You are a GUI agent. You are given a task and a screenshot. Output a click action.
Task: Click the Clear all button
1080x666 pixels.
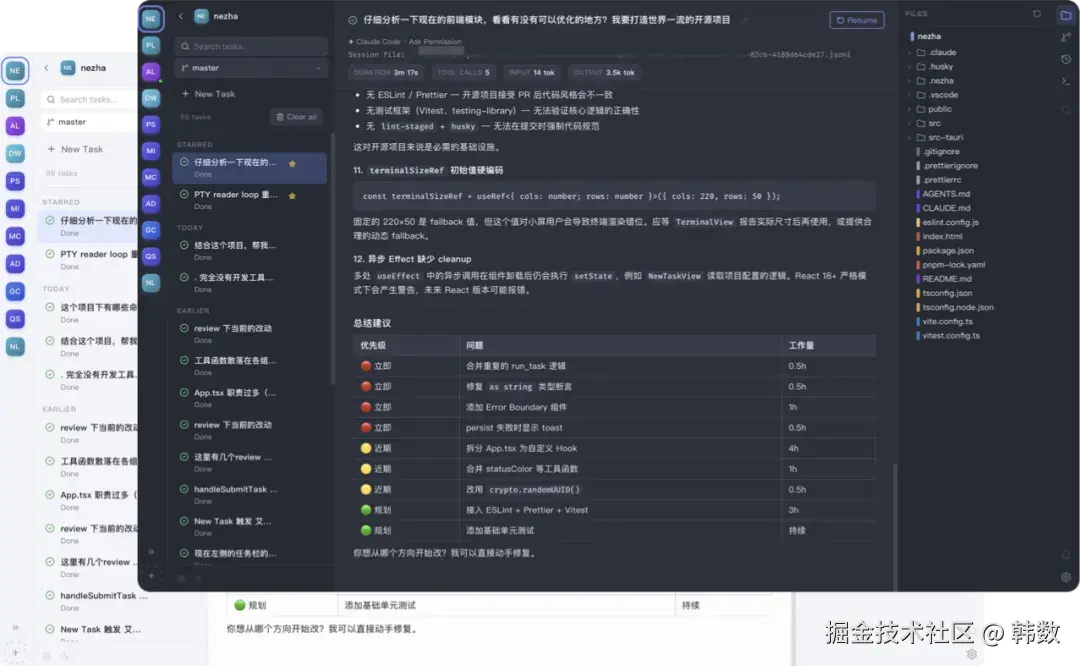point(296,117)
